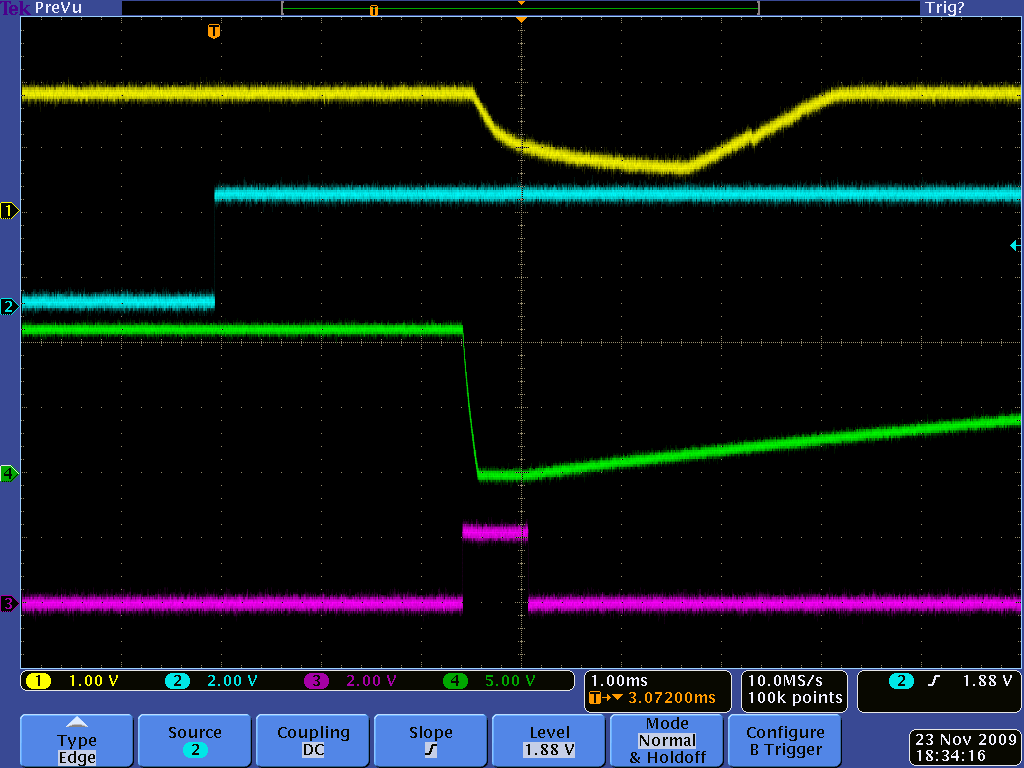Click the channel 2 cyan ground marker
The width and height of the screenshot is (1024, 768).
(9, 306)
